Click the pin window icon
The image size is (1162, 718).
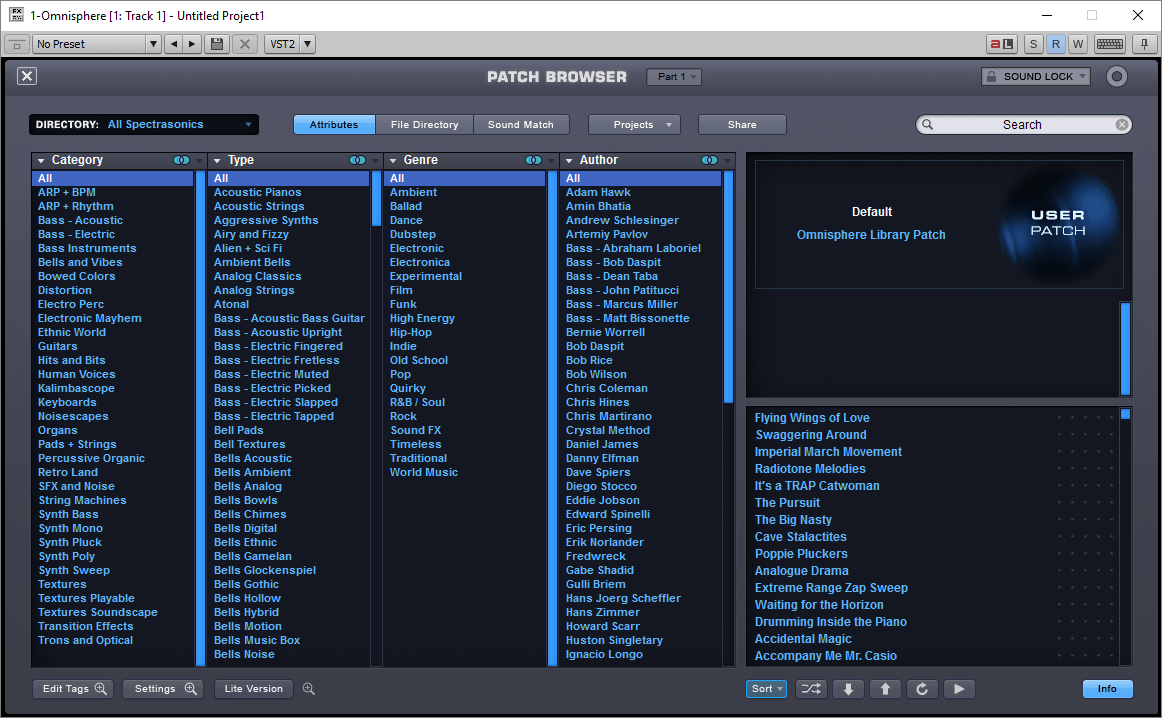pyautogui.click(x=1144, y=44)
